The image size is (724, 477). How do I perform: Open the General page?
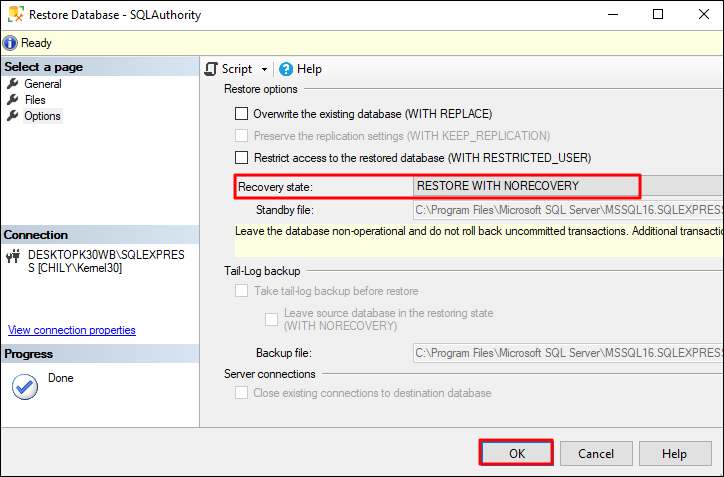[42, 84]
